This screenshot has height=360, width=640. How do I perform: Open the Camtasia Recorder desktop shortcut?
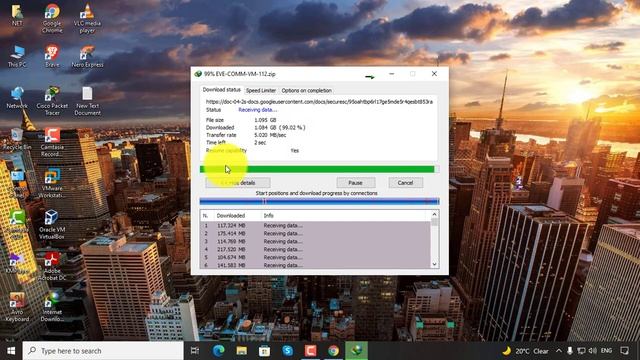click(52, 142)
